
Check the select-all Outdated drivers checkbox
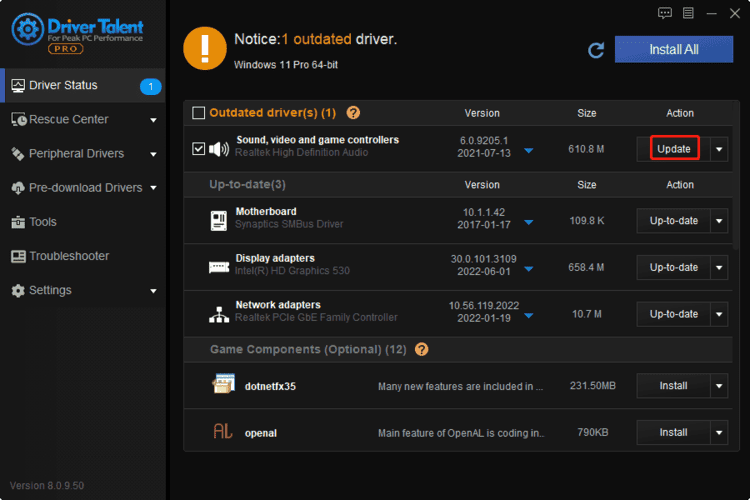[198, 113]
